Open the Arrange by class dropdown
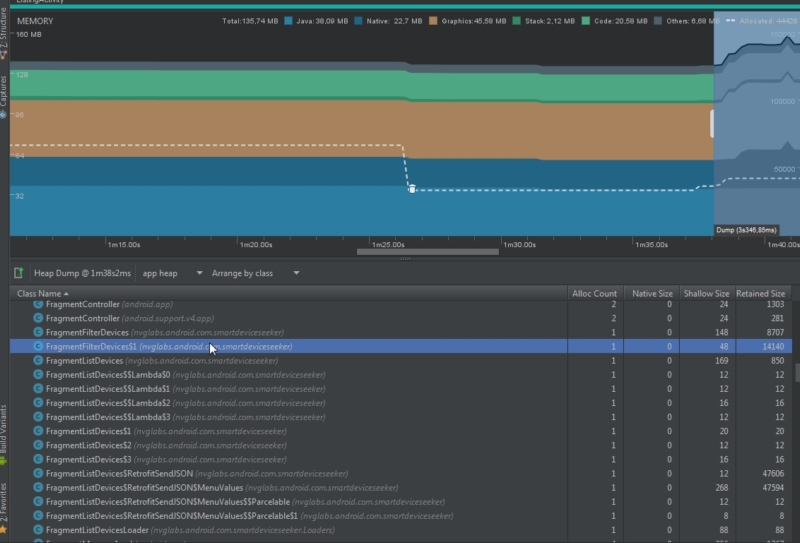 pos(256,274)
